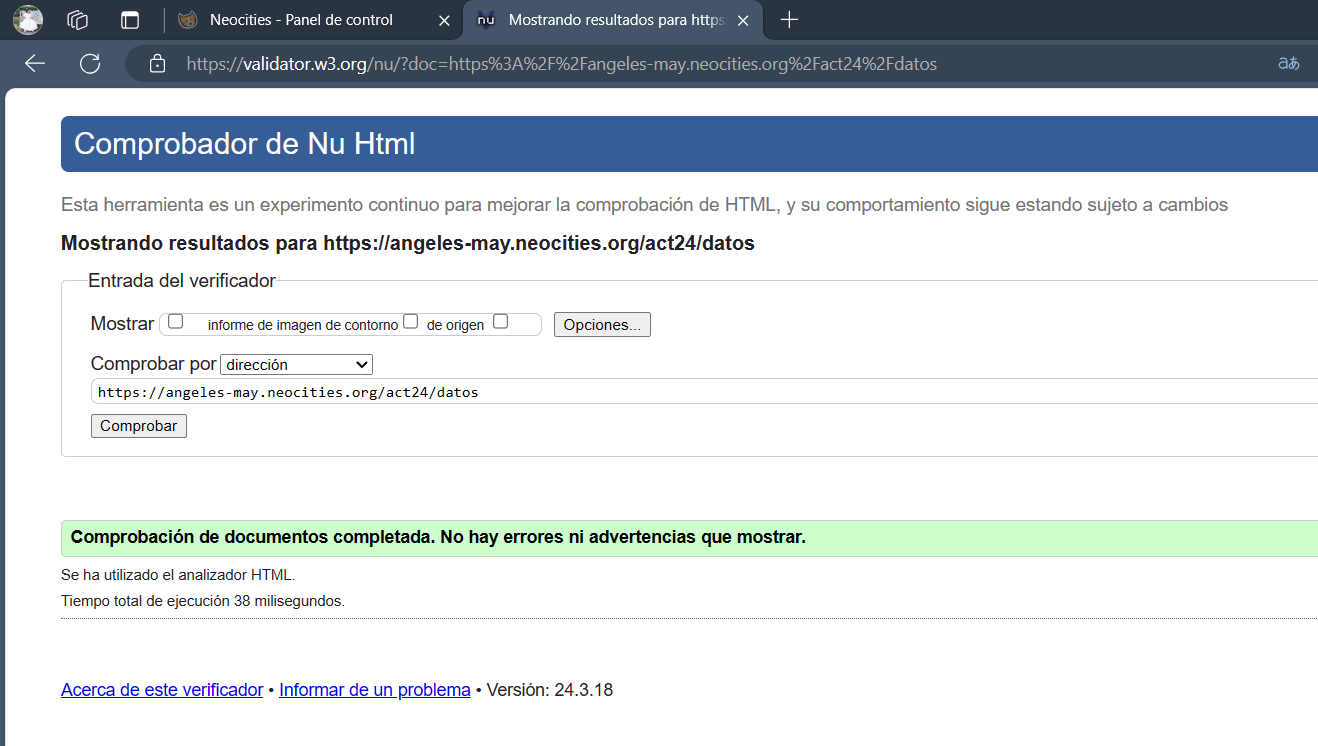
Task: Select the Comprobación de documentos completada message
Action: click(438, 537)
